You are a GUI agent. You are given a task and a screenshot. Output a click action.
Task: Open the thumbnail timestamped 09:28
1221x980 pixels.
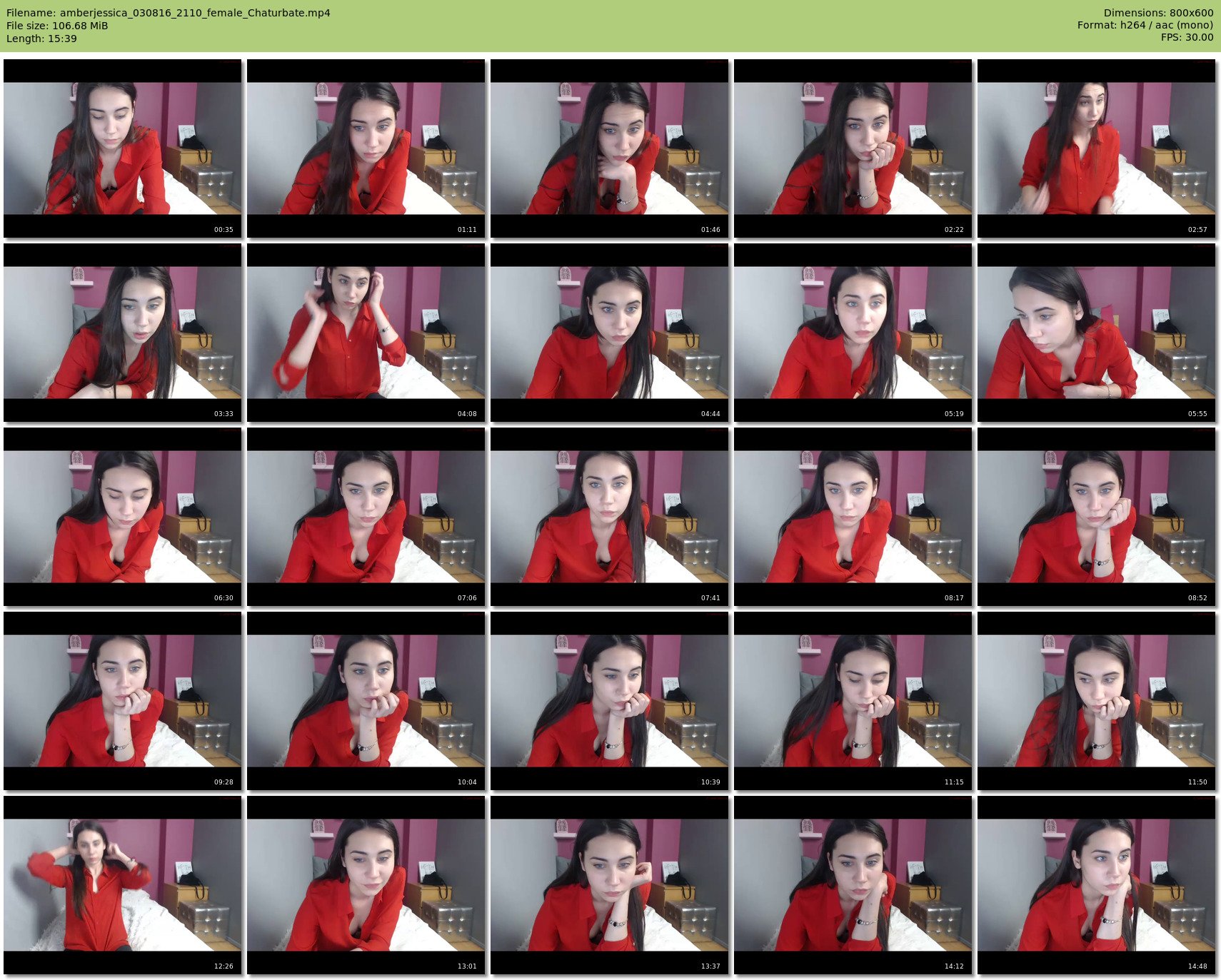click(x=123, y=701)
